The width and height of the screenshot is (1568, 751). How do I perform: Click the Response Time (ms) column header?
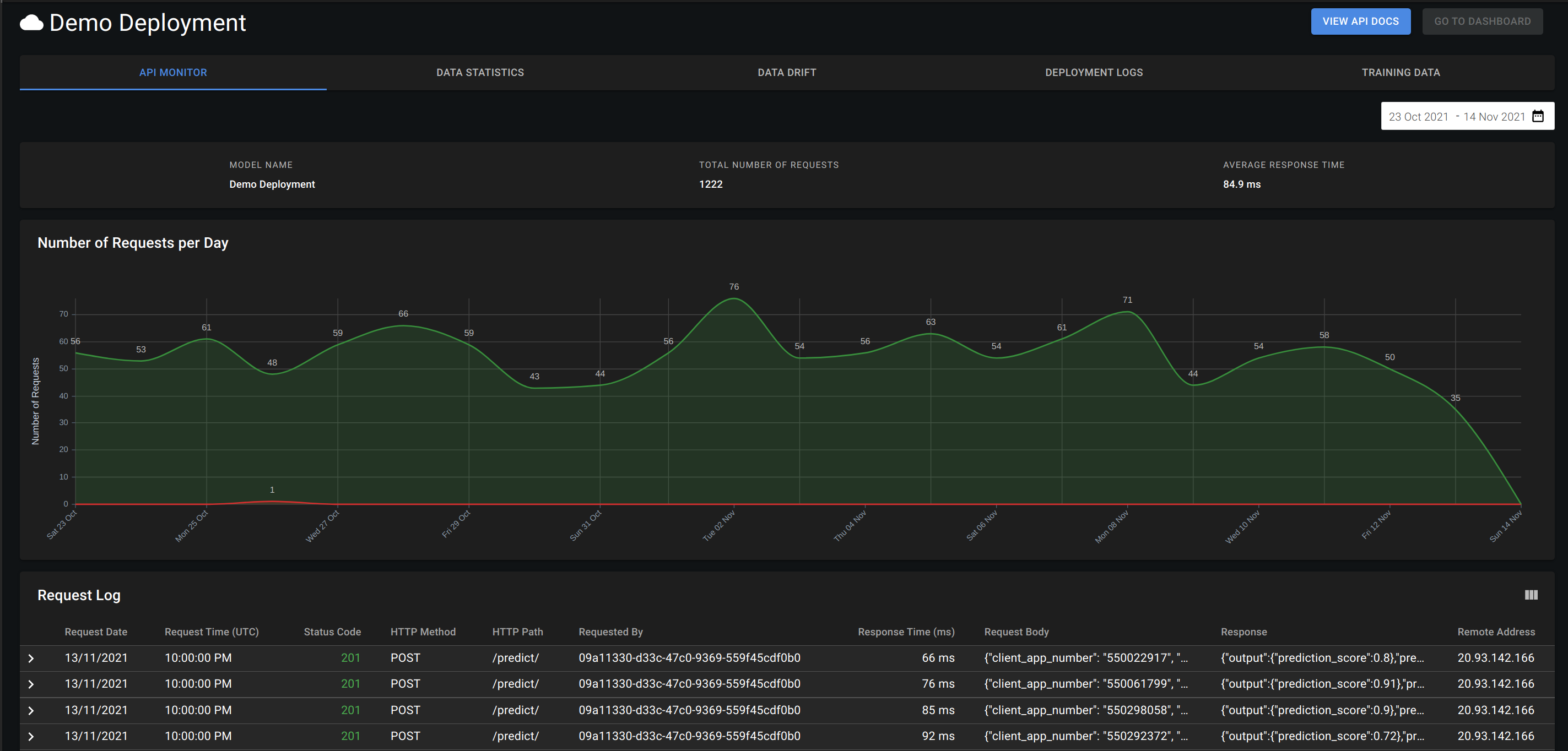click(x=906, y=632)
